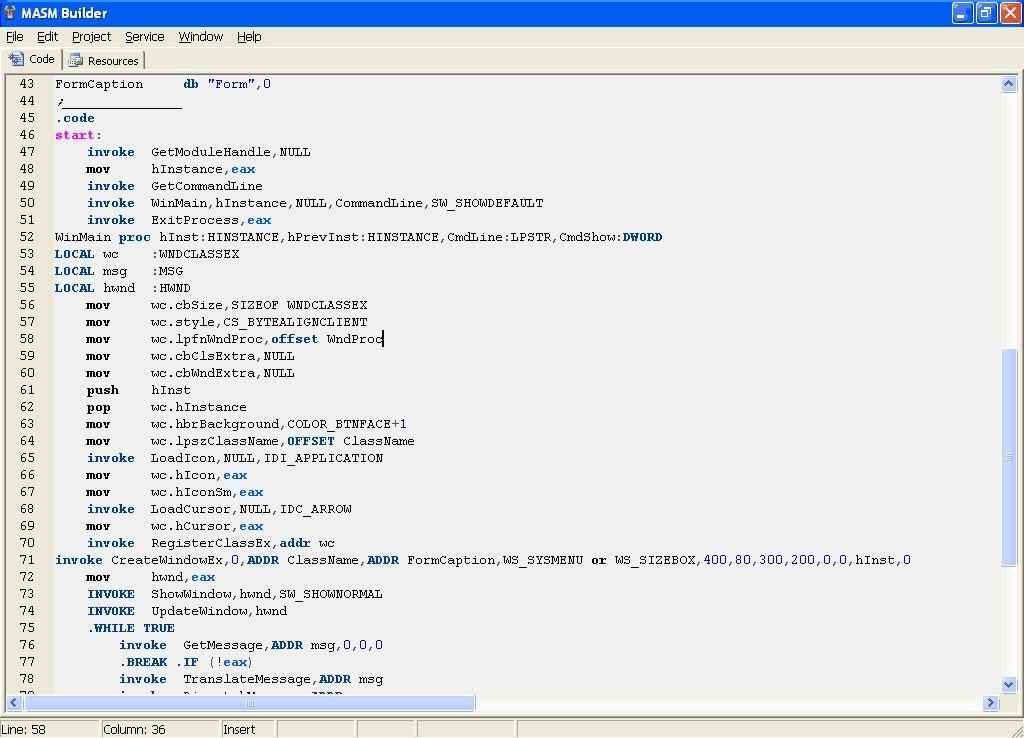Viewport: 1024px width, 738px height.
Task: Click the MASM Builder title bar icon
Action: click(10, 12)
